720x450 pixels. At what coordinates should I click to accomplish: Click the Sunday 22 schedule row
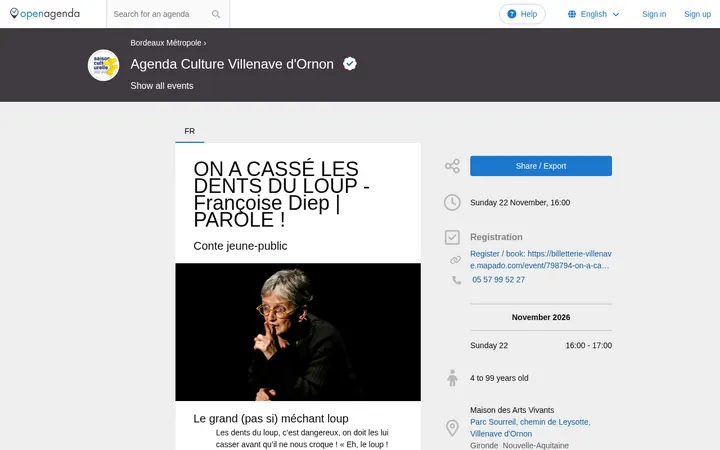[540, 345]
